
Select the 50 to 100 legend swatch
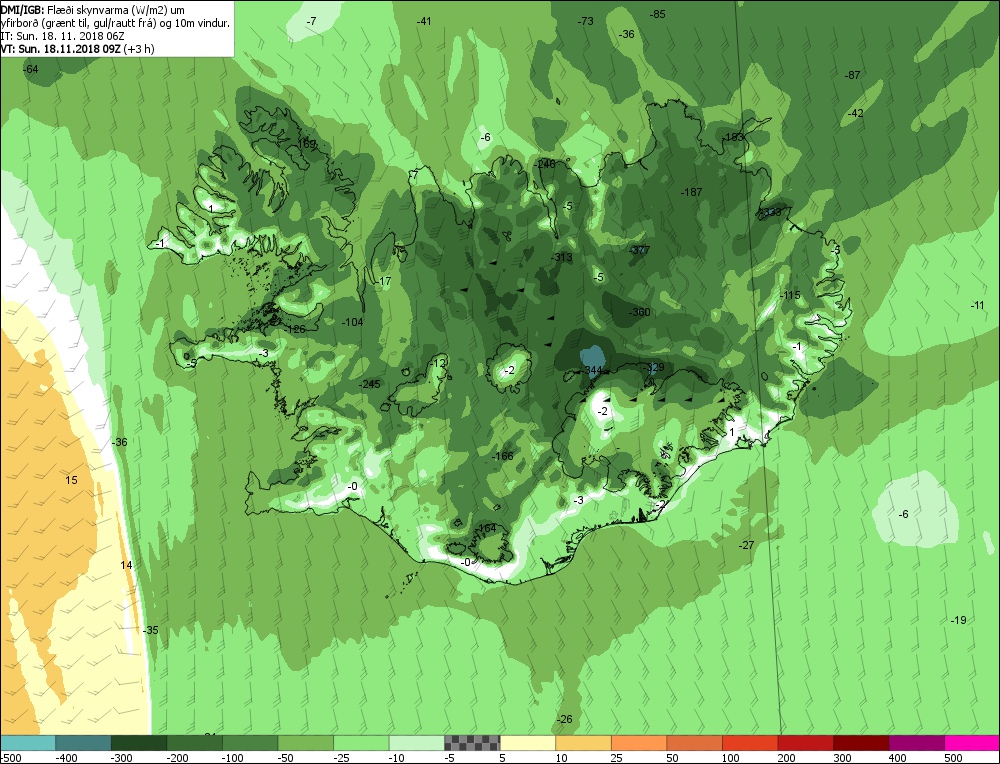694,743
